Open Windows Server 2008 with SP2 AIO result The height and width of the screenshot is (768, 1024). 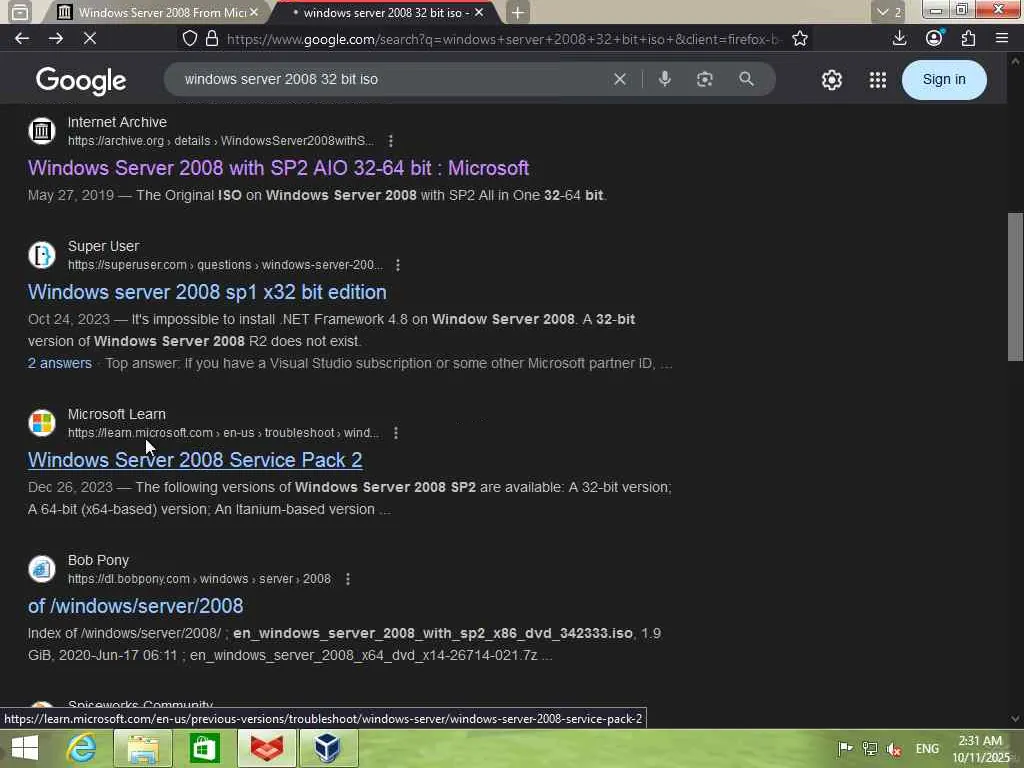coord(278,168)
